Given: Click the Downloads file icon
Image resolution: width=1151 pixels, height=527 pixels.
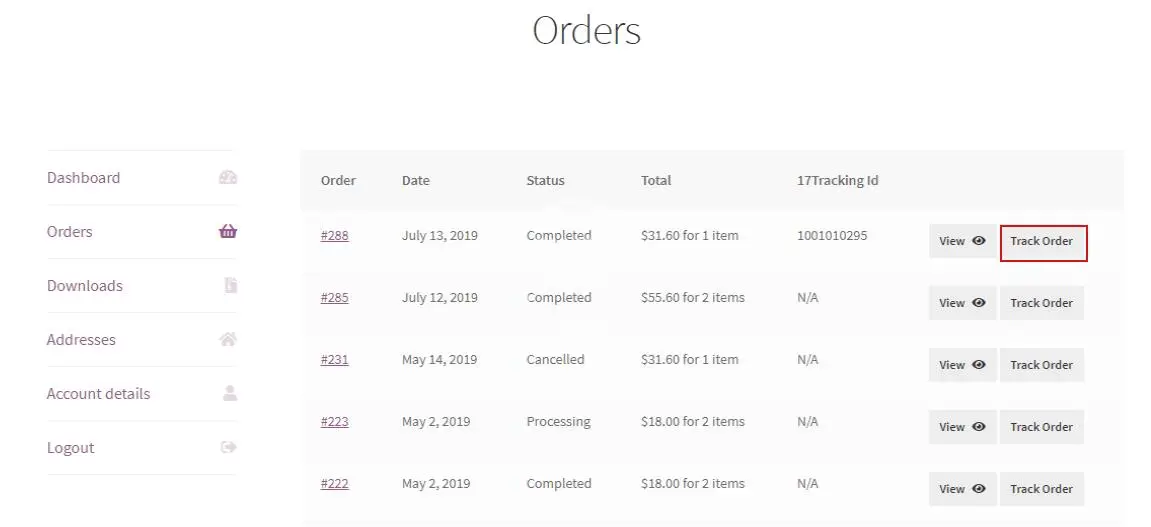Looking at the screenshot, I should pos(230,286).
